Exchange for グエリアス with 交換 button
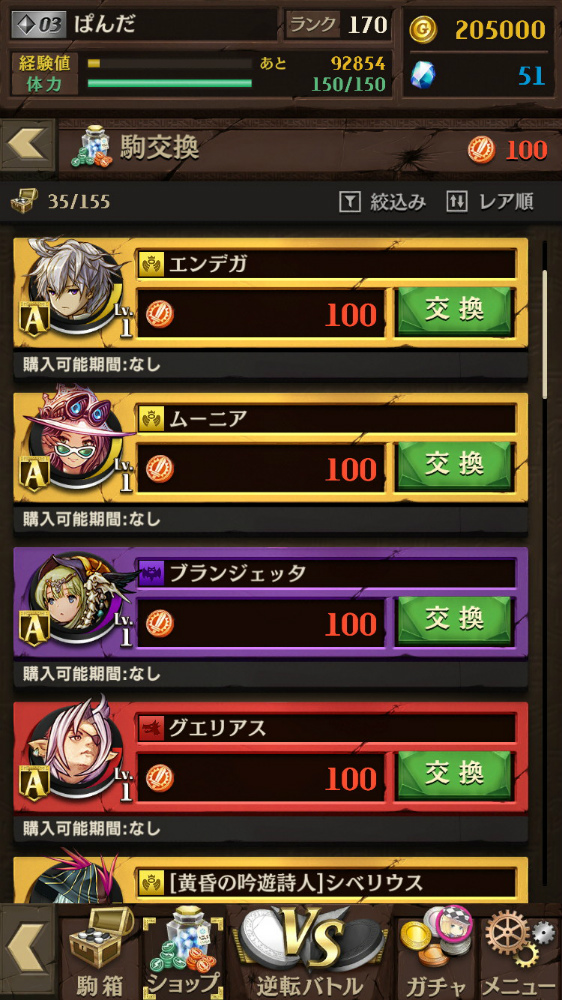Viewport: 562px width, 1000px height. pos(455,776)
